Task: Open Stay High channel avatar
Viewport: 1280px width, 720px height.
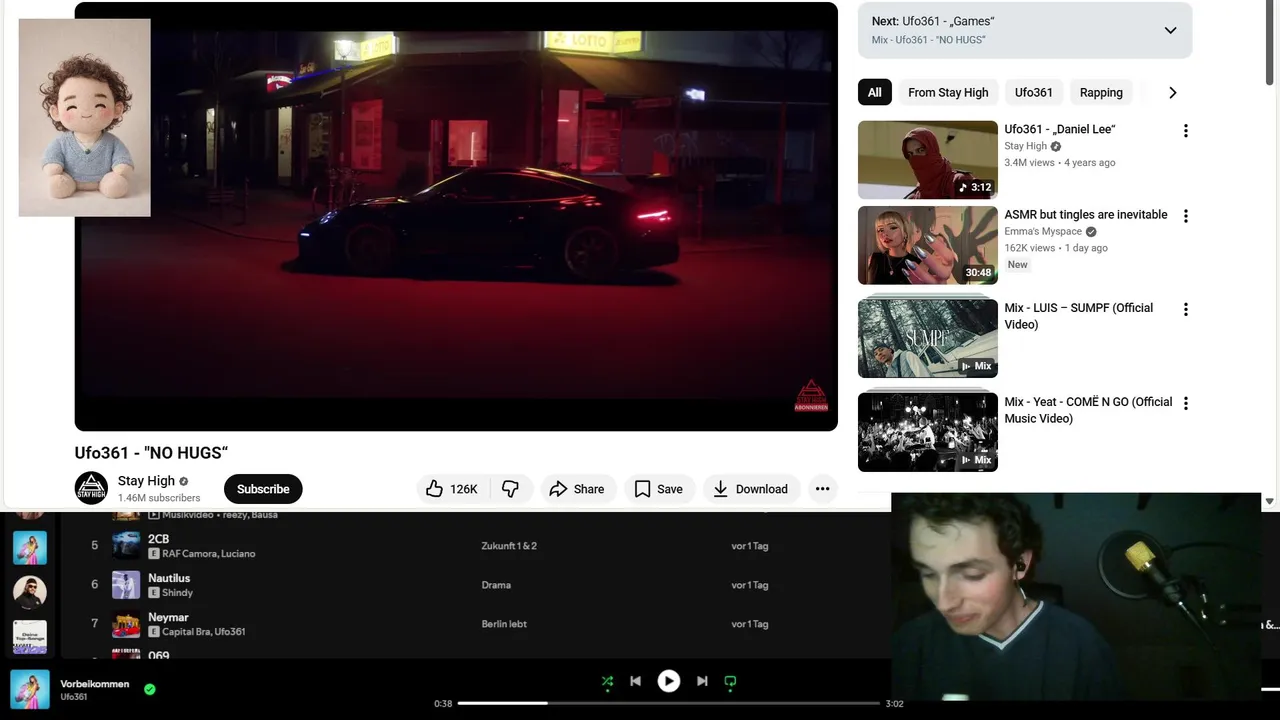Action: pyautogui.click(x=91, y=488)
